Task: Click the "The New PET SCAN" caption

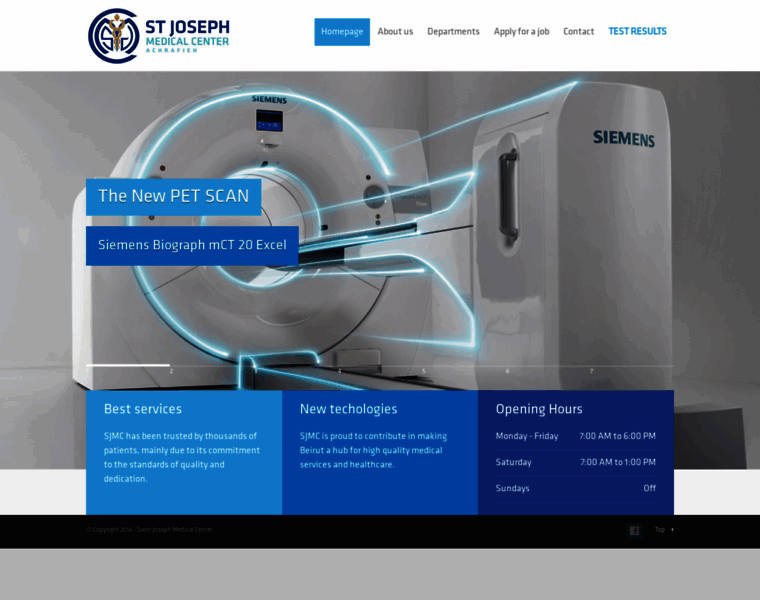Action: 174,197
